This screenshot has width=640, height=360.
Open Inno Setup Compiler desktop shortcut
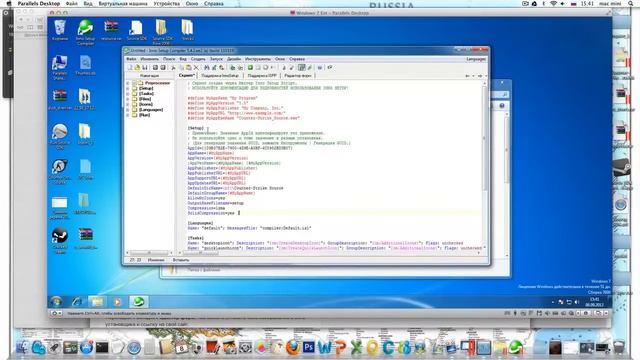click(x=85, y=31)
